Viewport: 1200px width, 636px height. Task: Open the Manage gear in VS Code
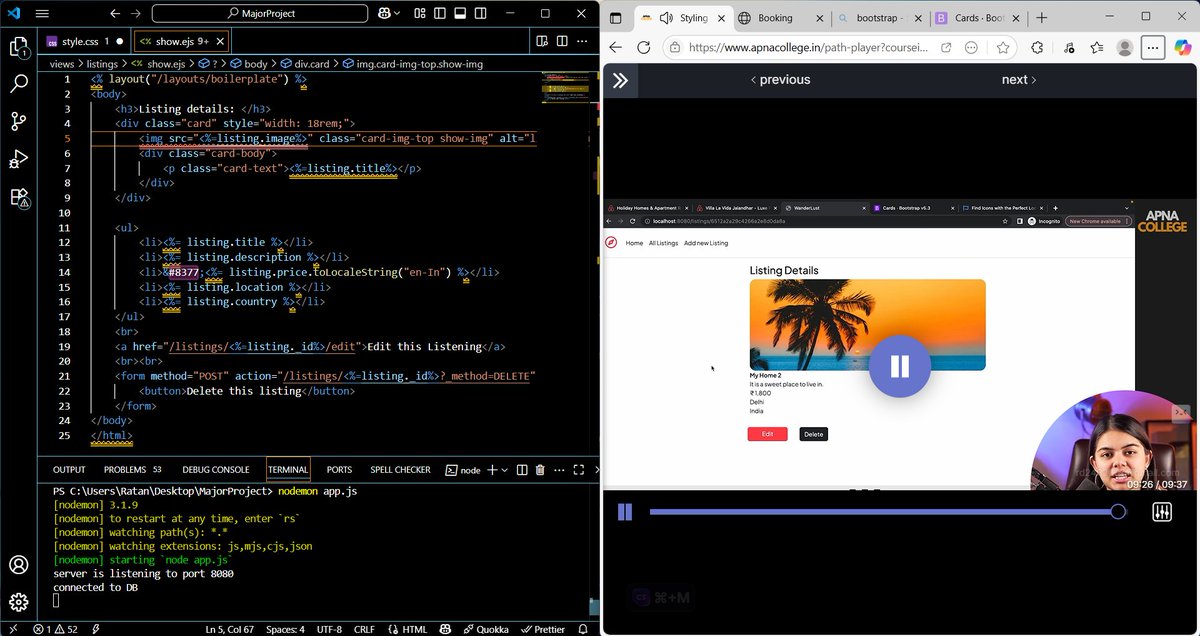[19, 602]
